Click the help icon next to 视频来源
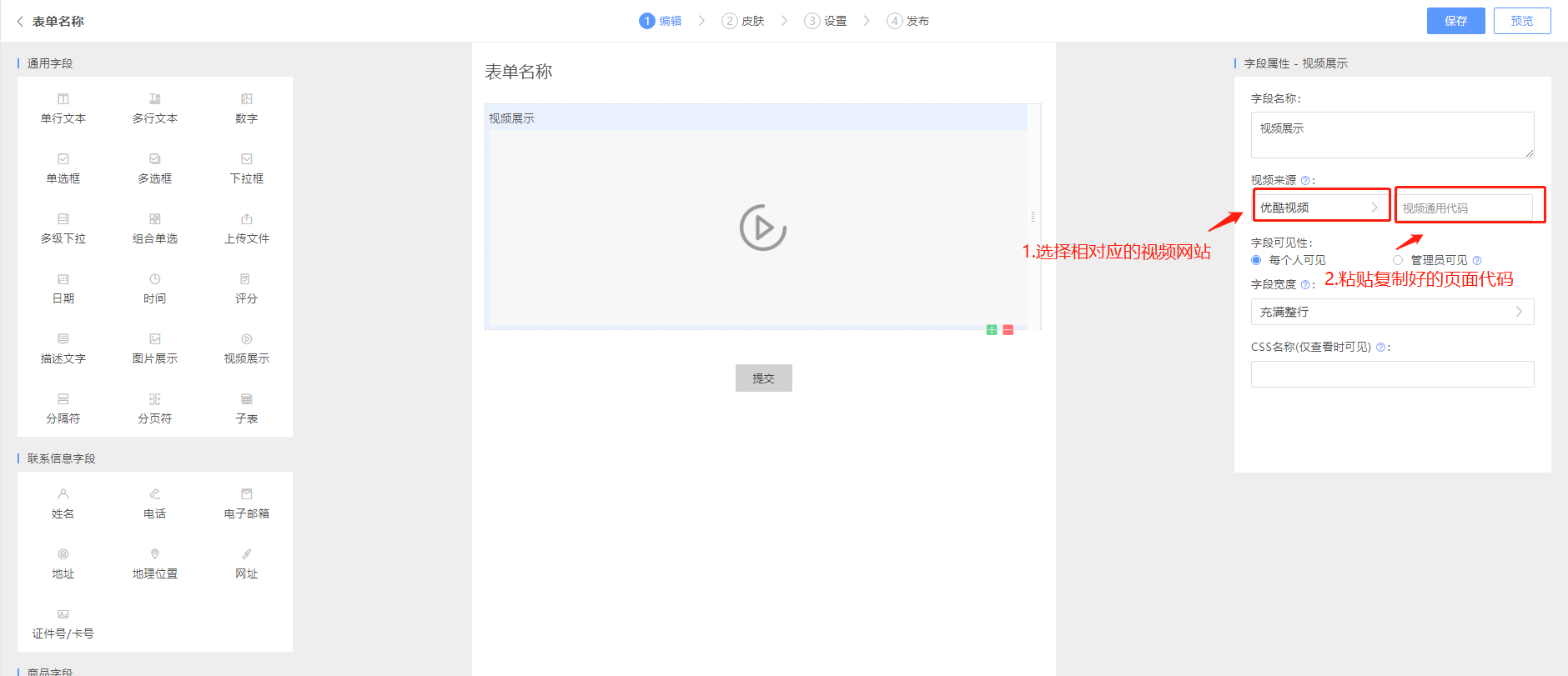The height and width of the screenshot is (676, 1568). (1305, 181)
